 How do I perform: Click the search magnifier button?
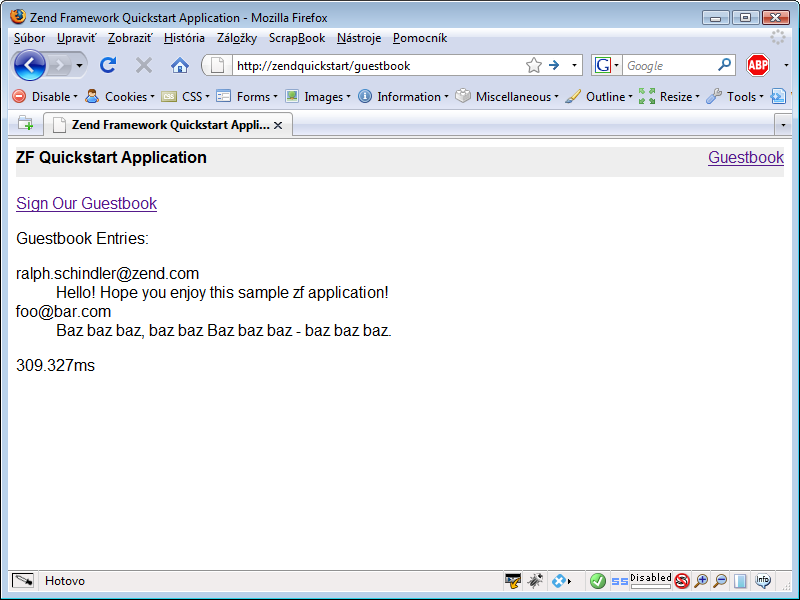coord(724,65)
